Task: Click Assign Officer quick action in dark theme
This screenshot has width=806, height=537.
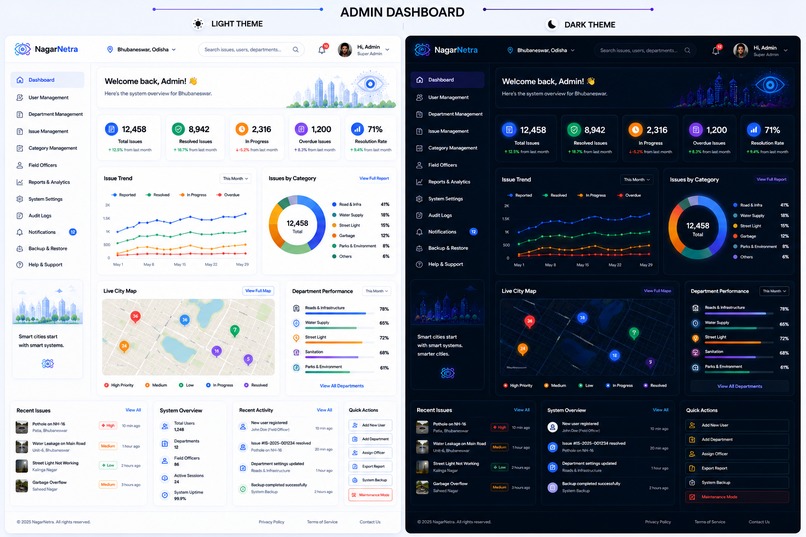Action: point(737,454)
